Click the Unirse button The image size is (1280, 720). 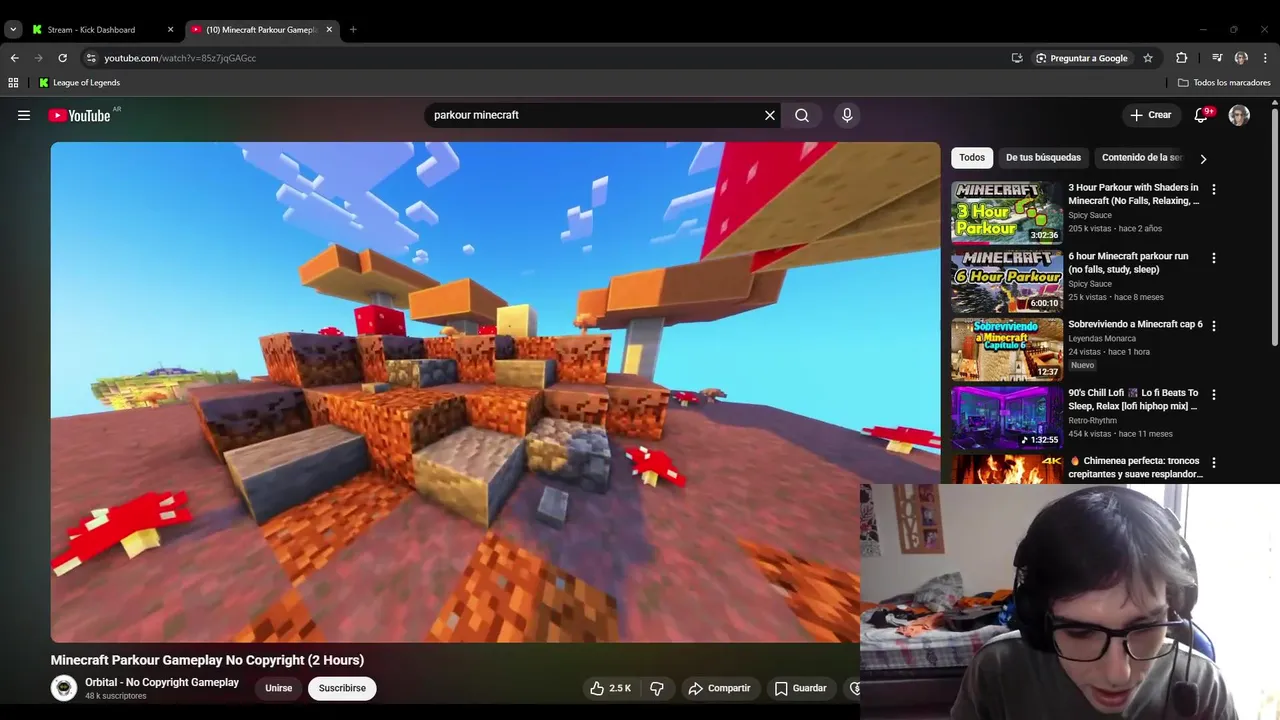[279, 688]
